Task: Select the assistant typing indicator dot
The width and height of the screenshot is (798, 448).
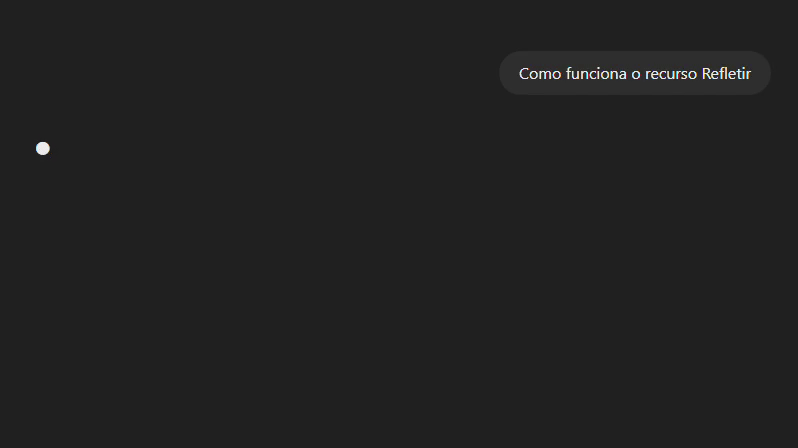Action: [x=43, y=148]
